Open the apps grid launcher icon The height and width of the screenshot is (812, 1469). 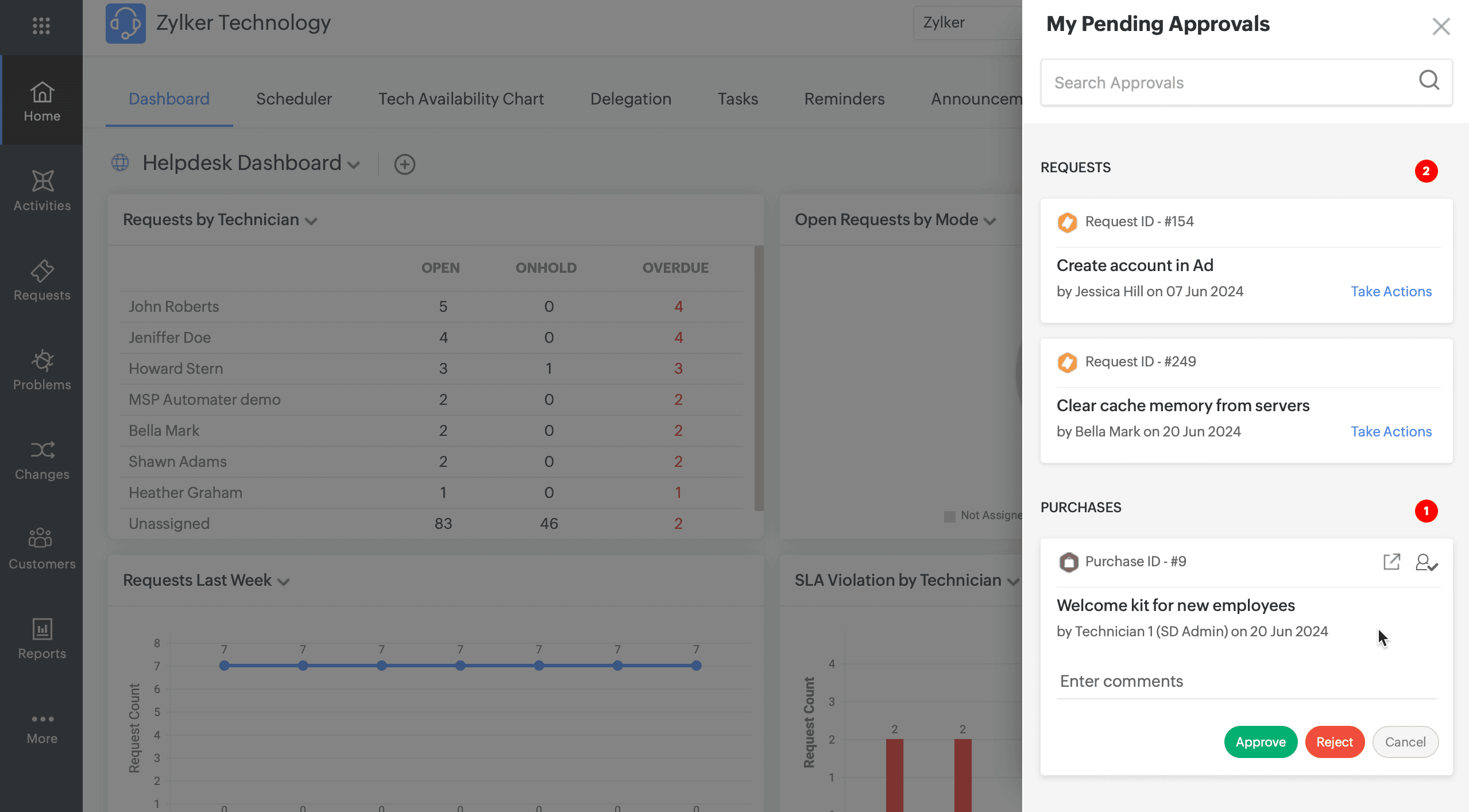(41, 26)
